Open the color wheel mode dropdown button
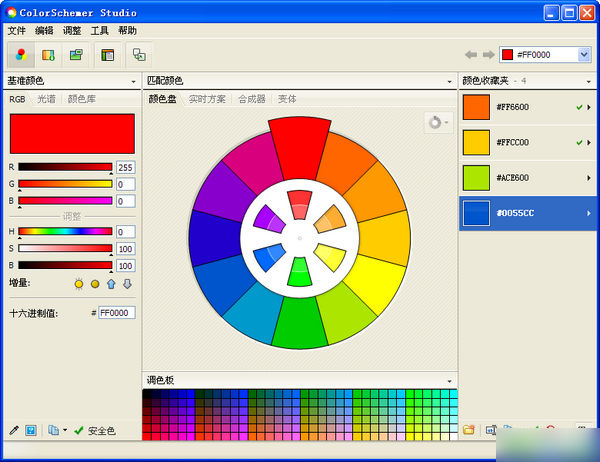The height and width of the screenshot is (462, 600). [x=438, y=122]
